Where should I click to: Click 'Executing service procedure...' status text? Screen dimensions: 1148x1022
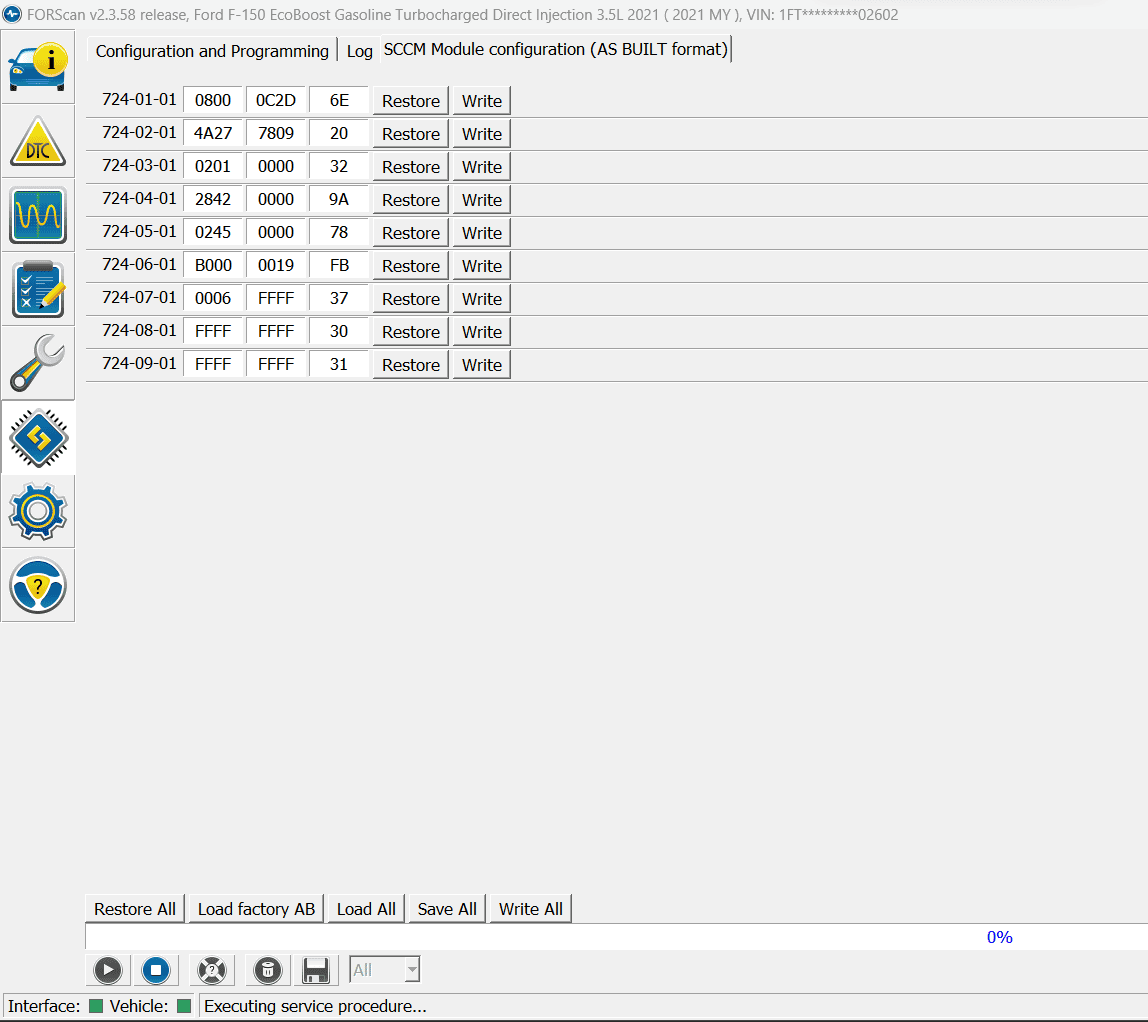(315, 1006)
